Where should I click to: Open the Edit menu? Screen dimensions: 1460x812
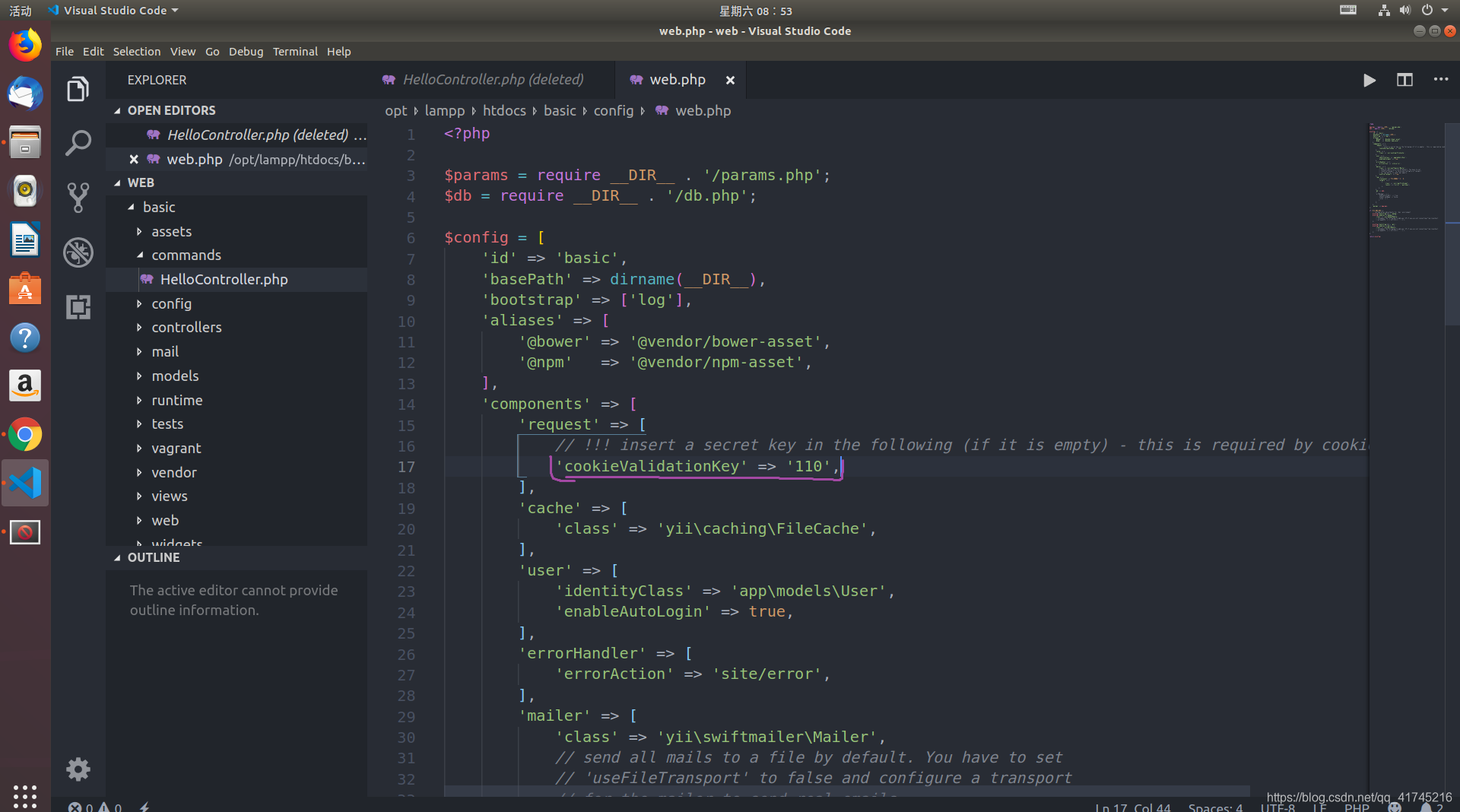pos(94,52)
